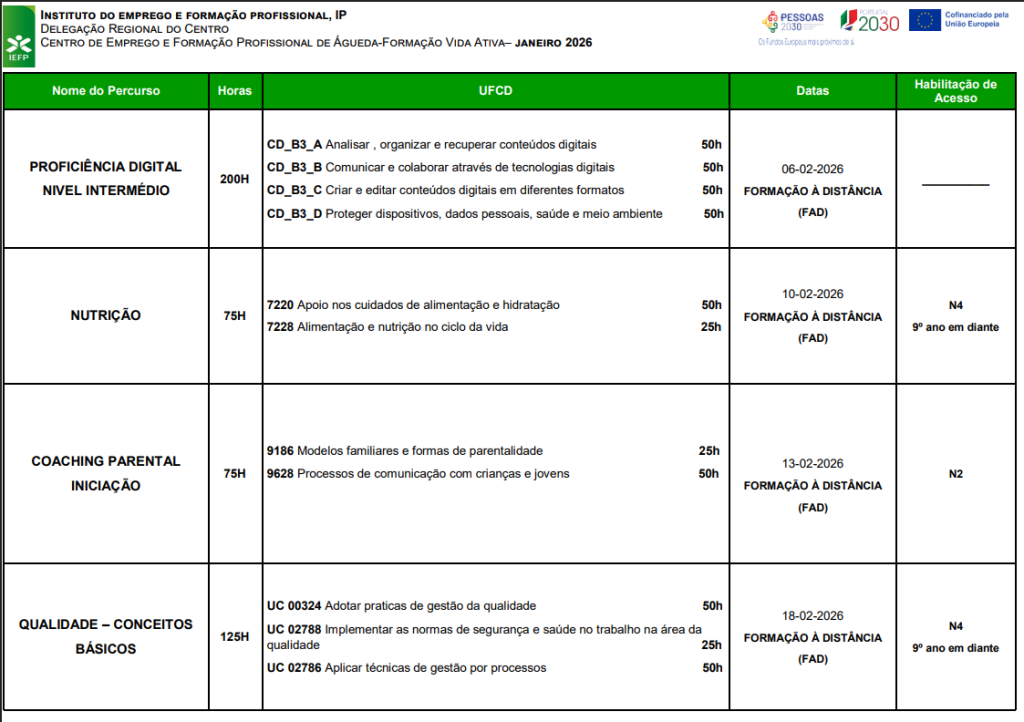Click the 125H hours cell
Viewport: 1024px width, 722px height.
235,636
